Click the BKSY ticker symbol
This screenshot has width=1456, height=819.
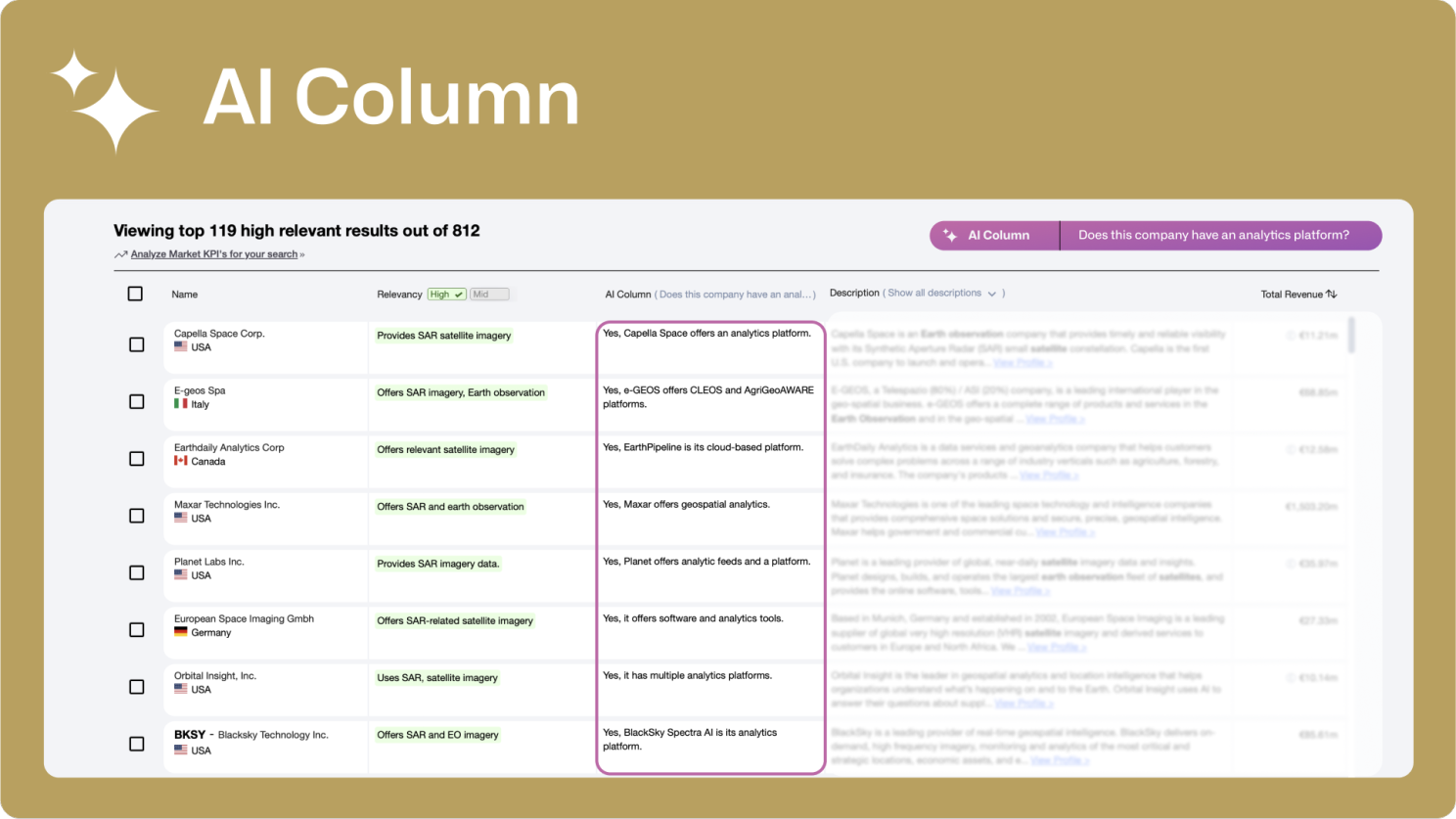190,735
